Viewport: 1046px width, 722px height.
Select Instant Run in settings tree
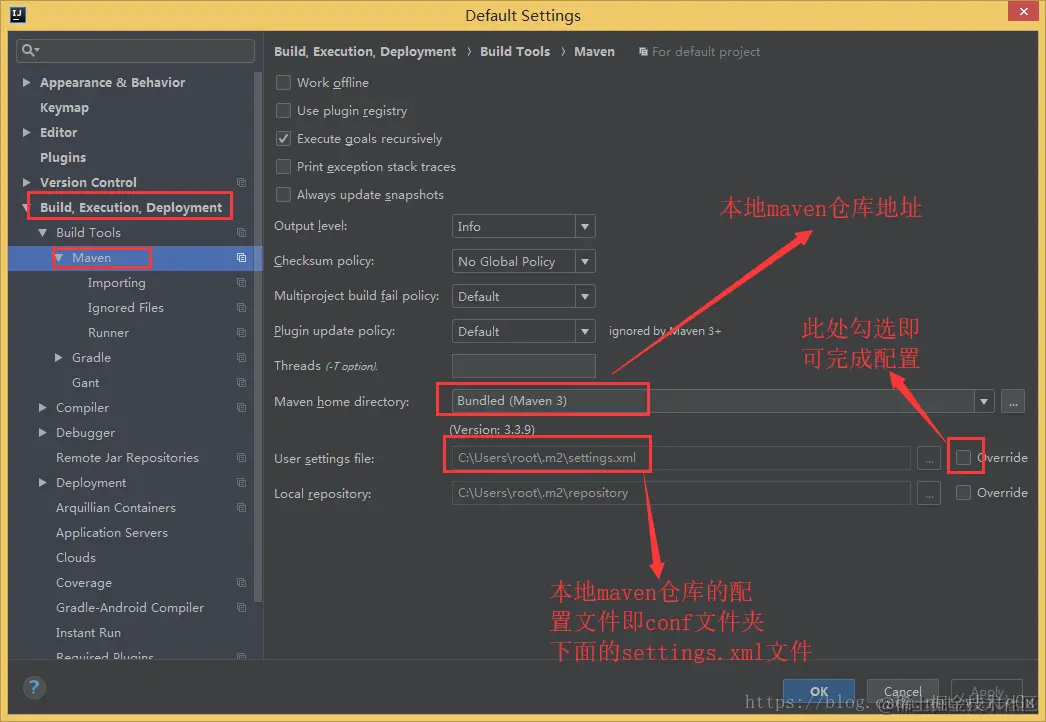[88, 633]
